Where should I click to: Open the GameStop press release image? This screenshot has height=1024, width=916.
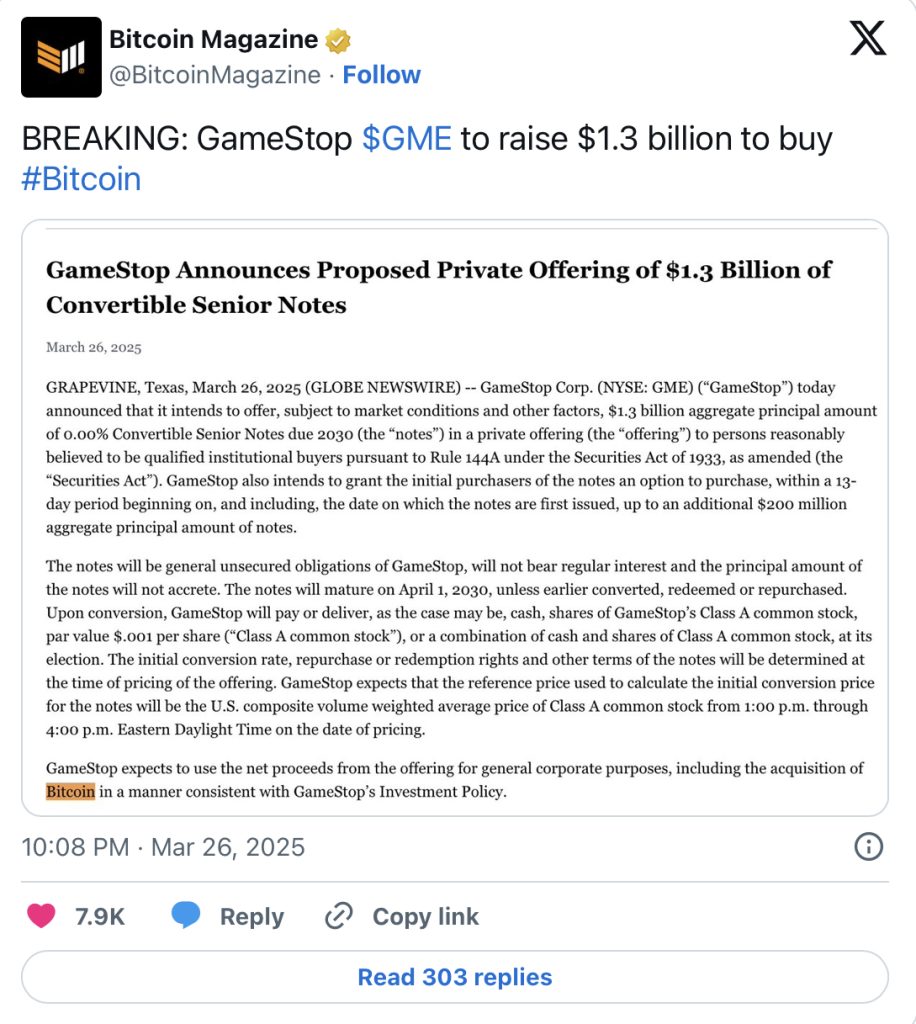point(455,518)
